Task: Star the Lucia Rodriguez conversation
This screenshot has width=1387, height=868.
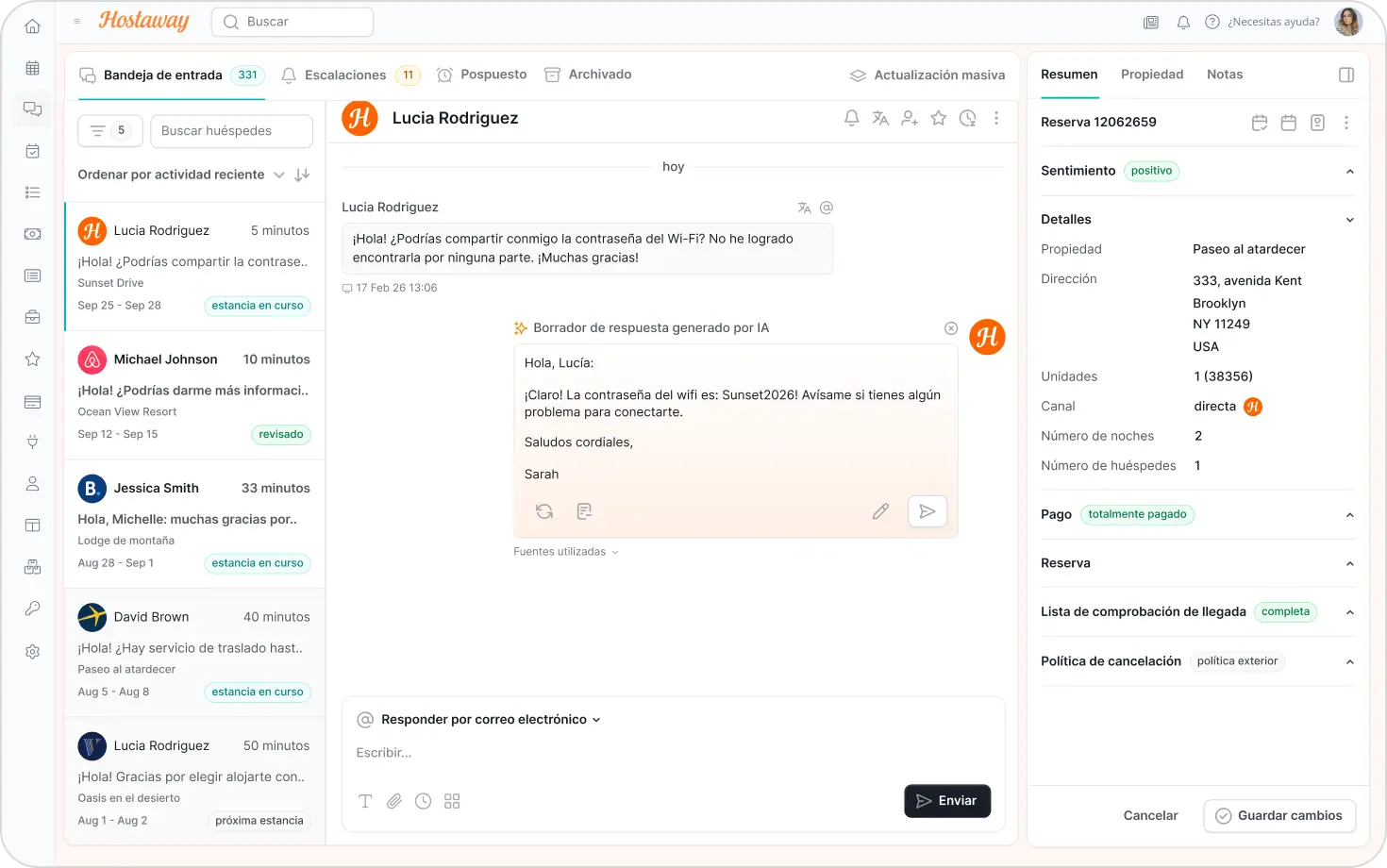Action: pos(939,118)
